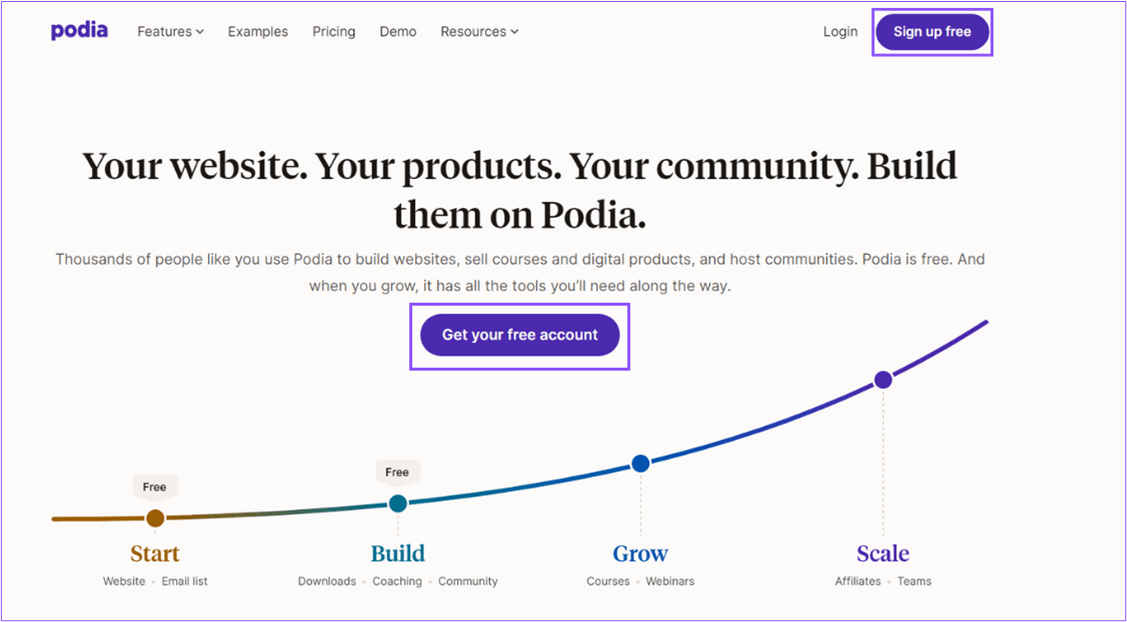Select the brown Start marker dot
1127x622 pixels.
point(155,518)
